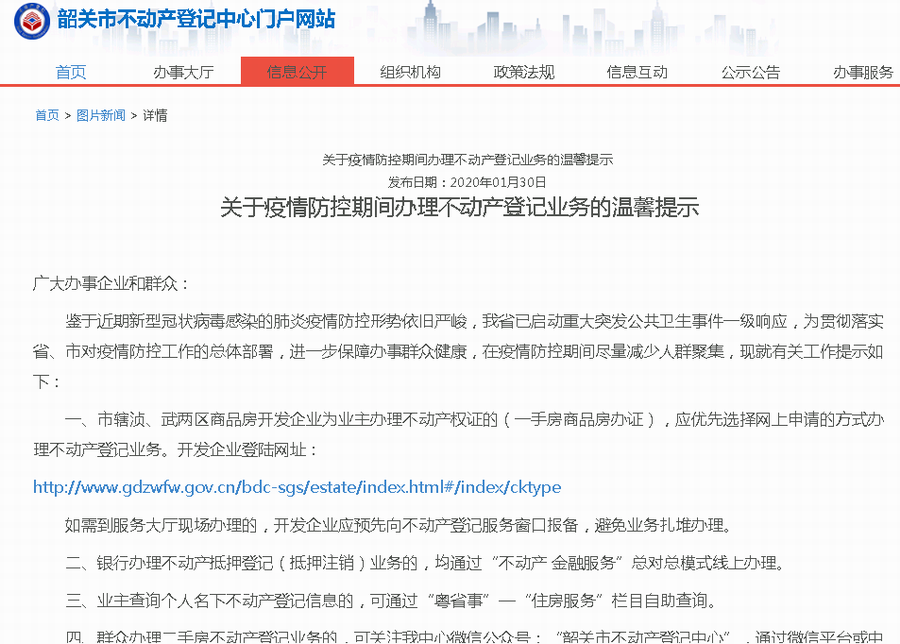Click the line starting 如需到服务大厅现场办理的
Image resolution: width=900 pixels, height=644 pixels.
pyautogui.click(x=399, y=525)
